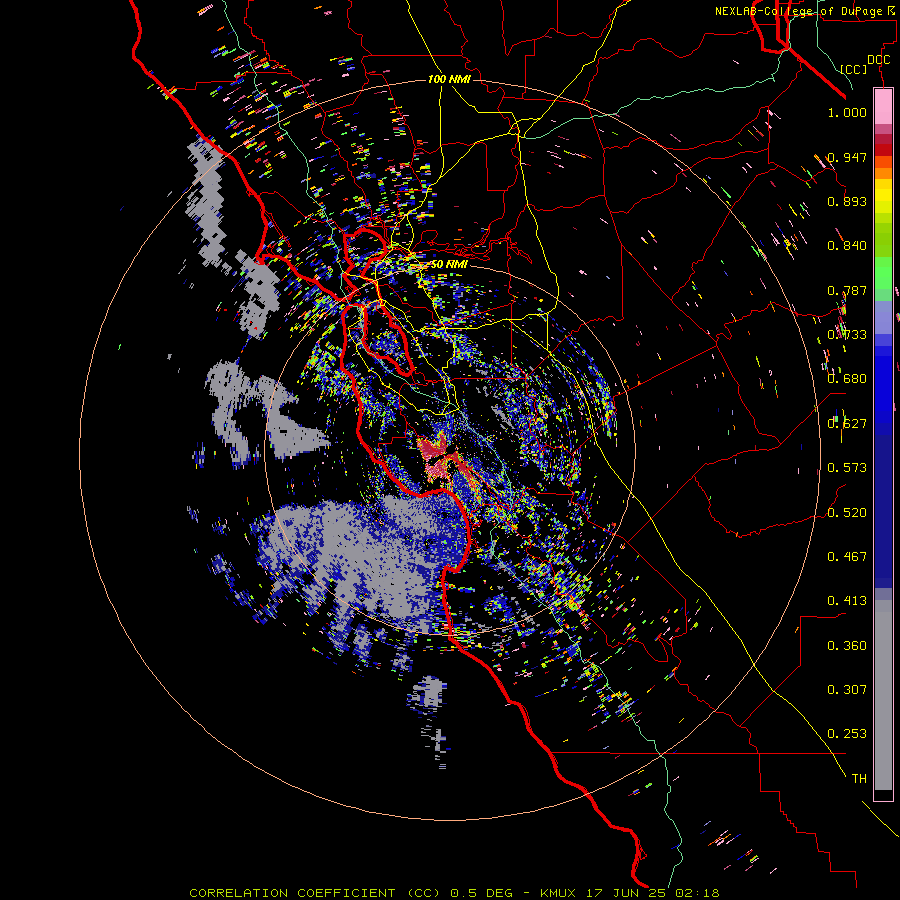This screenshot has height=900, width=900.
Task: Click the 50 NMI range ring label
Action: [449, 265]
